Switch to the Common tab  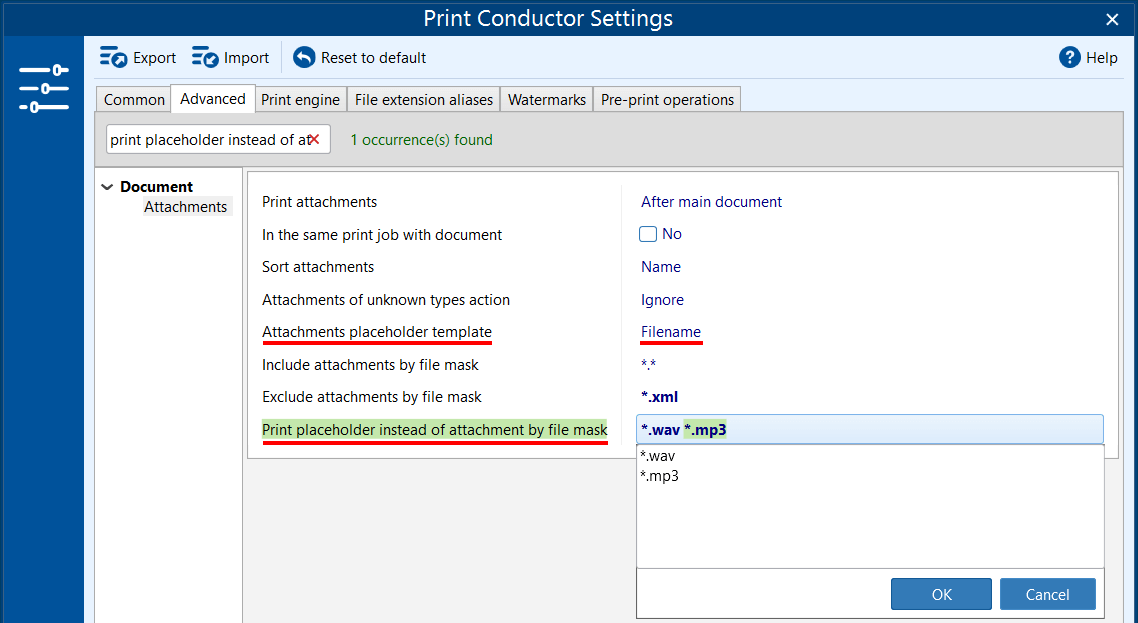pos(134,99)
